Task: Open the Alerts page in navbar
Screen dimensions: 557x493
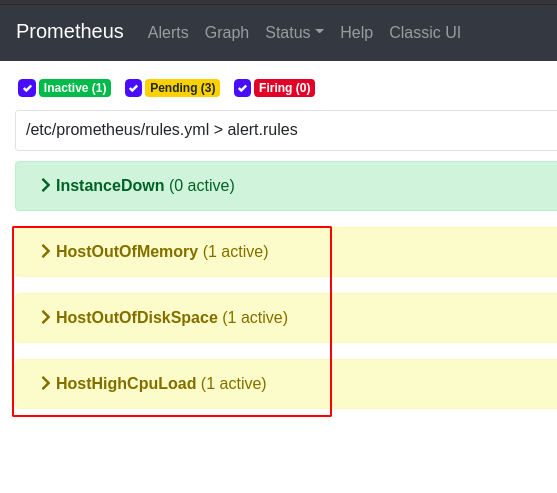Action: click(168, 32)
